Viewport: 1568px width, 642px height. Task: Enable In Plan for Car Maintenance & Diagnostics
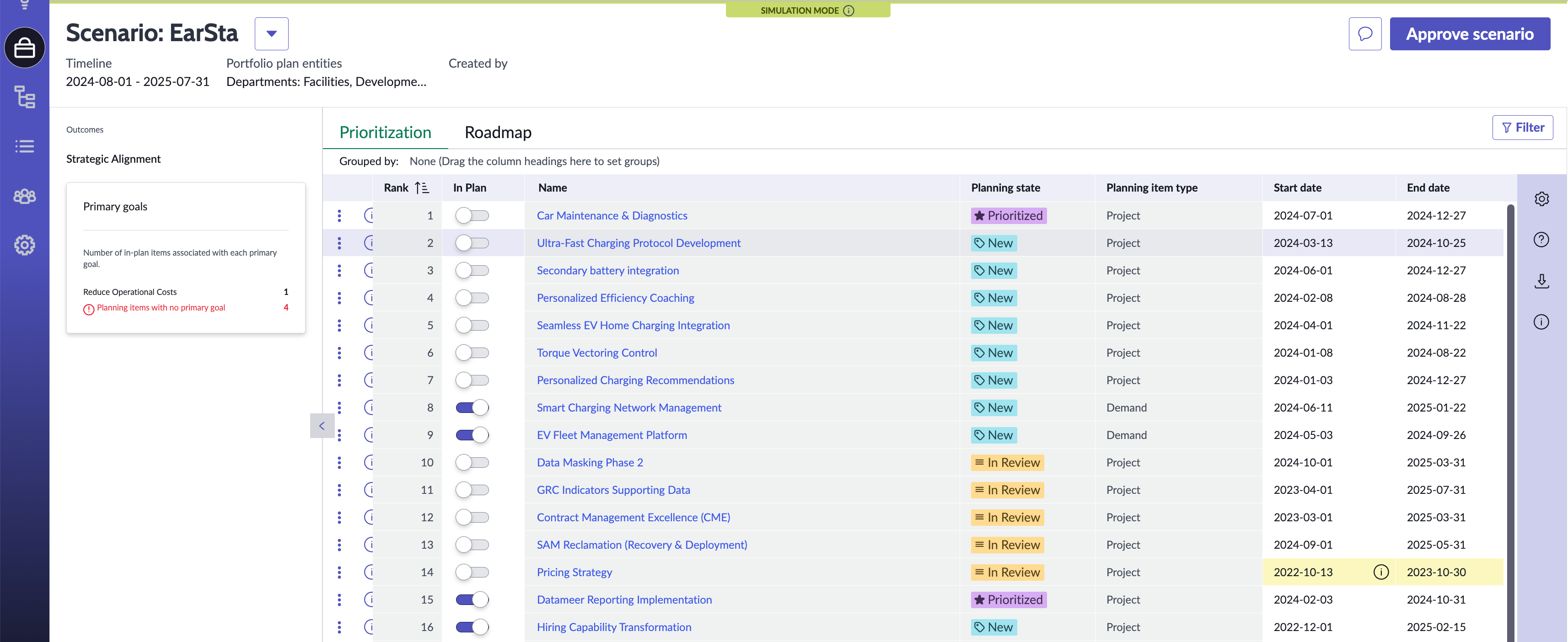[472, 215]
